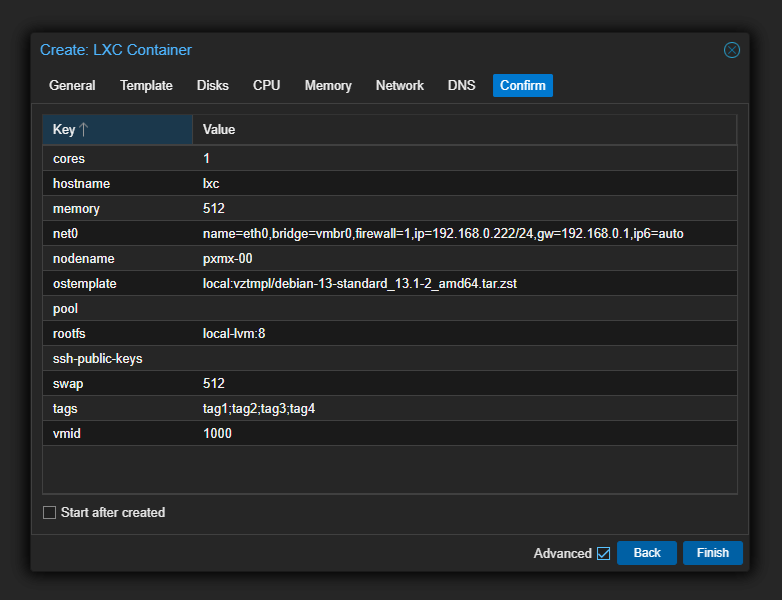Screen dimensions: 782x600
Task: Select the vmid row showing 1000
Action: 389,434
